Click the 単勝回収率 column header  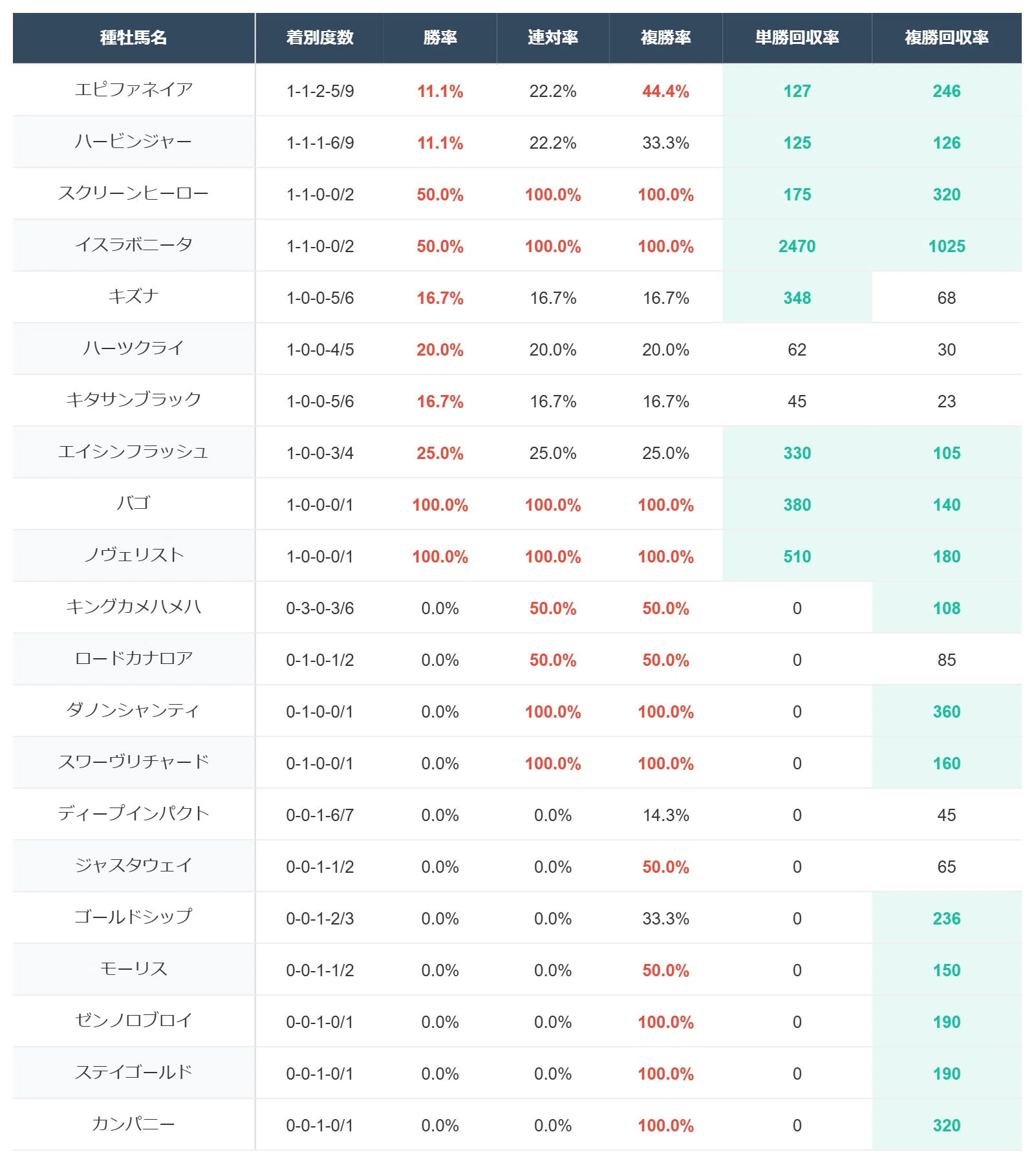[797, 37]
